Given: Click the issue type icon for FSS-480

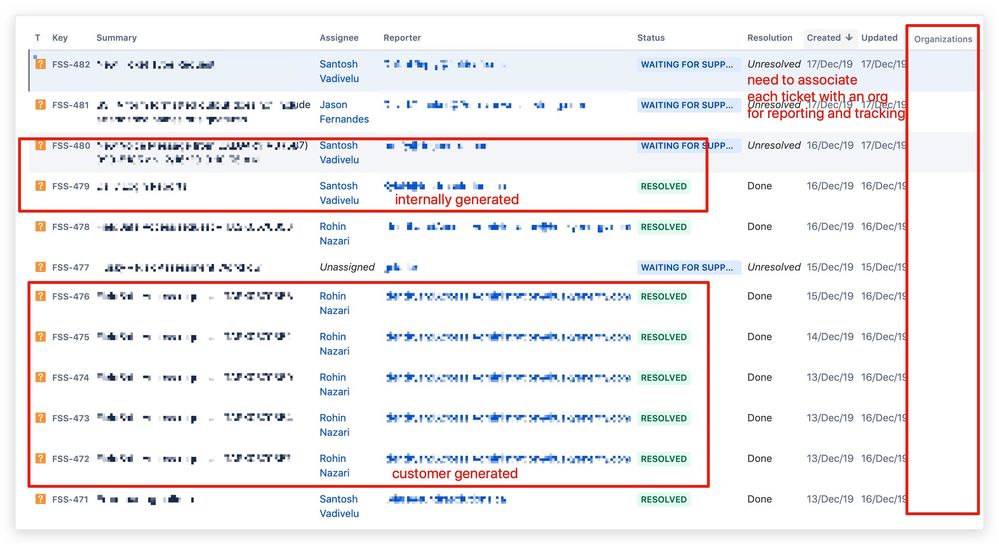Looking at the screenshot, I should pyautogui.click(x=40, y=145).
